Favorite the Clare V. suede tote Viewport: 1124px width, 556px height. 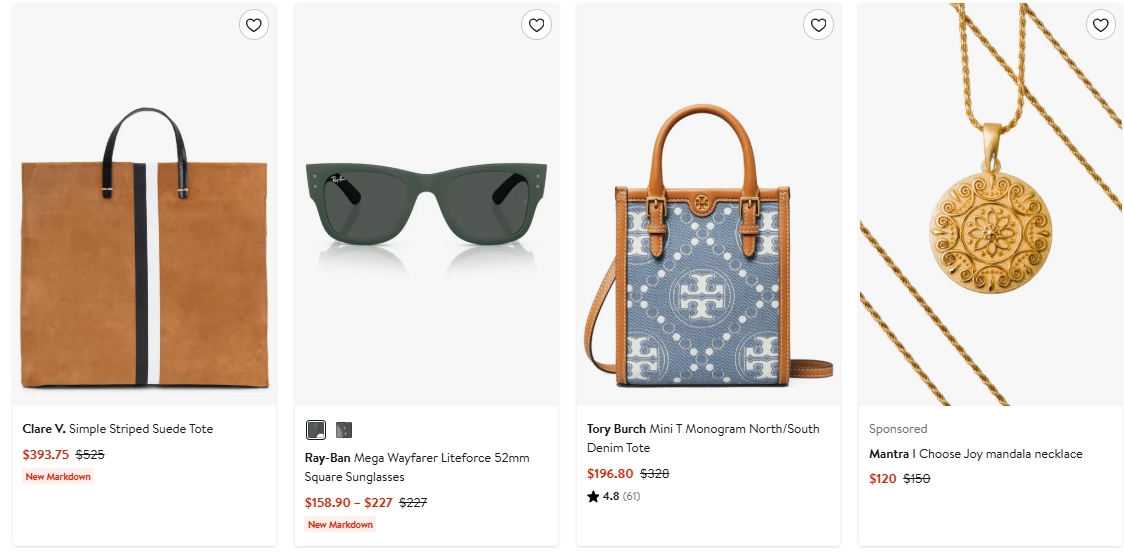coord(254,25)
